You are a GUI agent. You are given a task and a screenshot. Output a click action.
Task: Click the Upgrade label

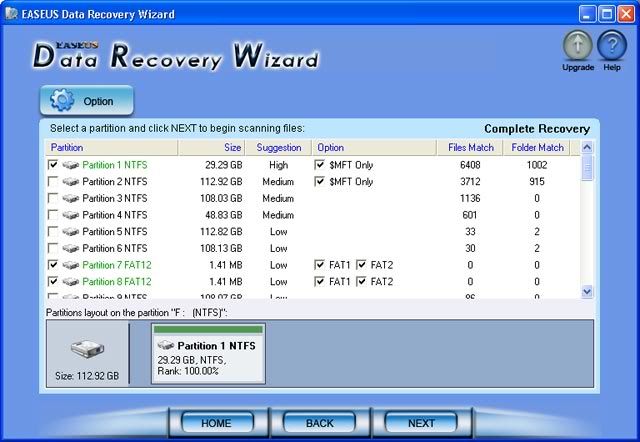coord(578,67)
